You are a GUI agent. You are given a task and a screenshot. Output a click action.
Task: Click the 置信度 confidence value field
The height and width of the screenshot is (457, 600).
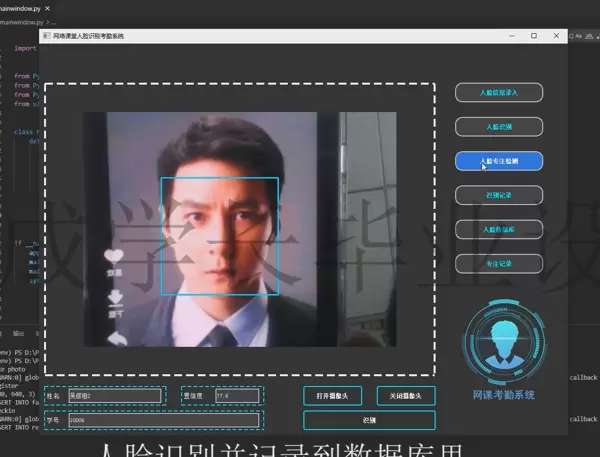[236, 396]
